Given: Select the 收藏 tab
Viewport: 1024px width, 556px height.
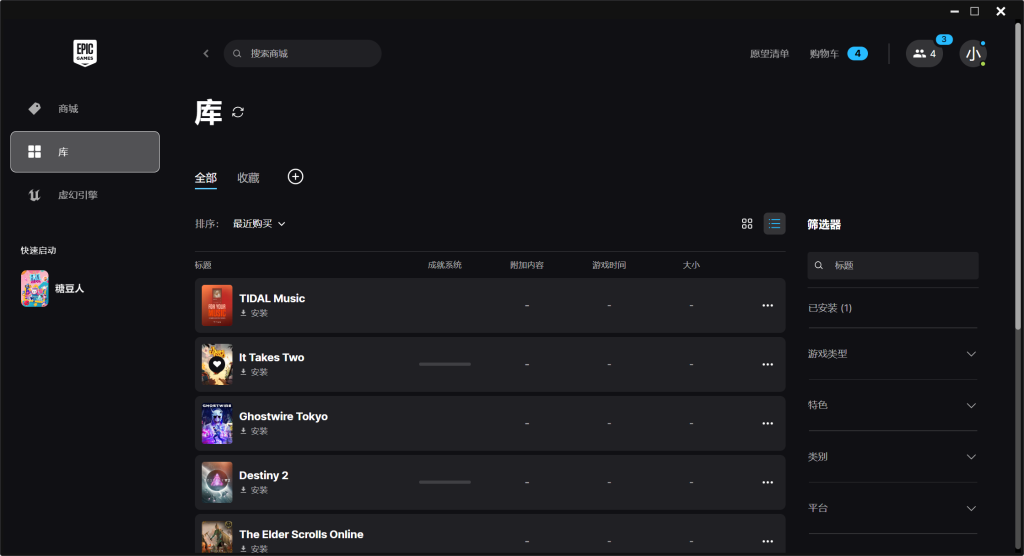Looking at the screenshot, I should tap(248, 178).
